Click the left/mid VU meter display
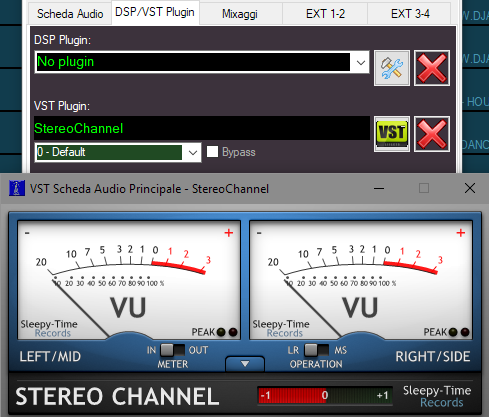This screenshot has height=417, width=489. (129, 280)
